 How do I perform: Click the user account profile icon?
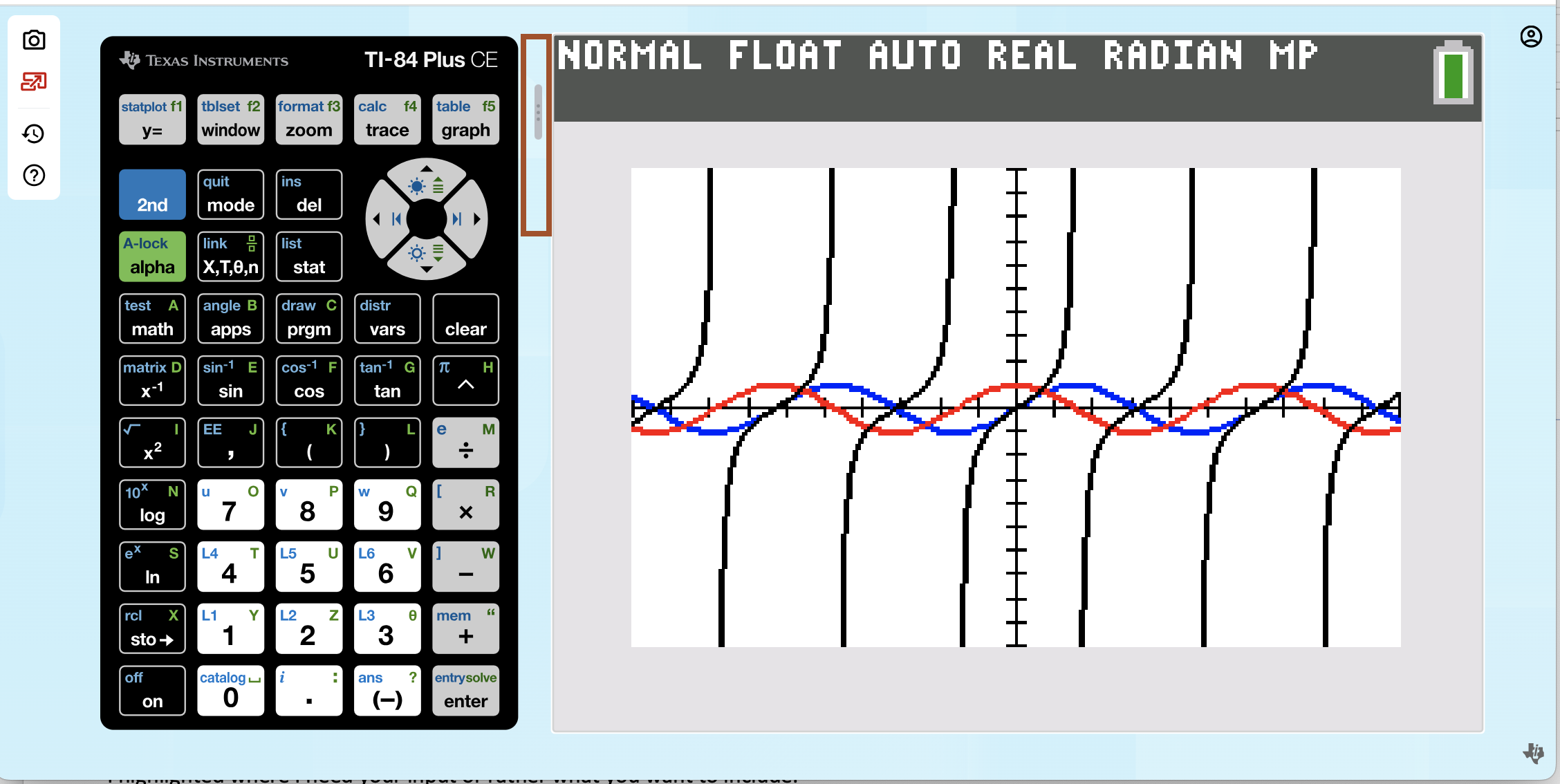[1531, 37]
